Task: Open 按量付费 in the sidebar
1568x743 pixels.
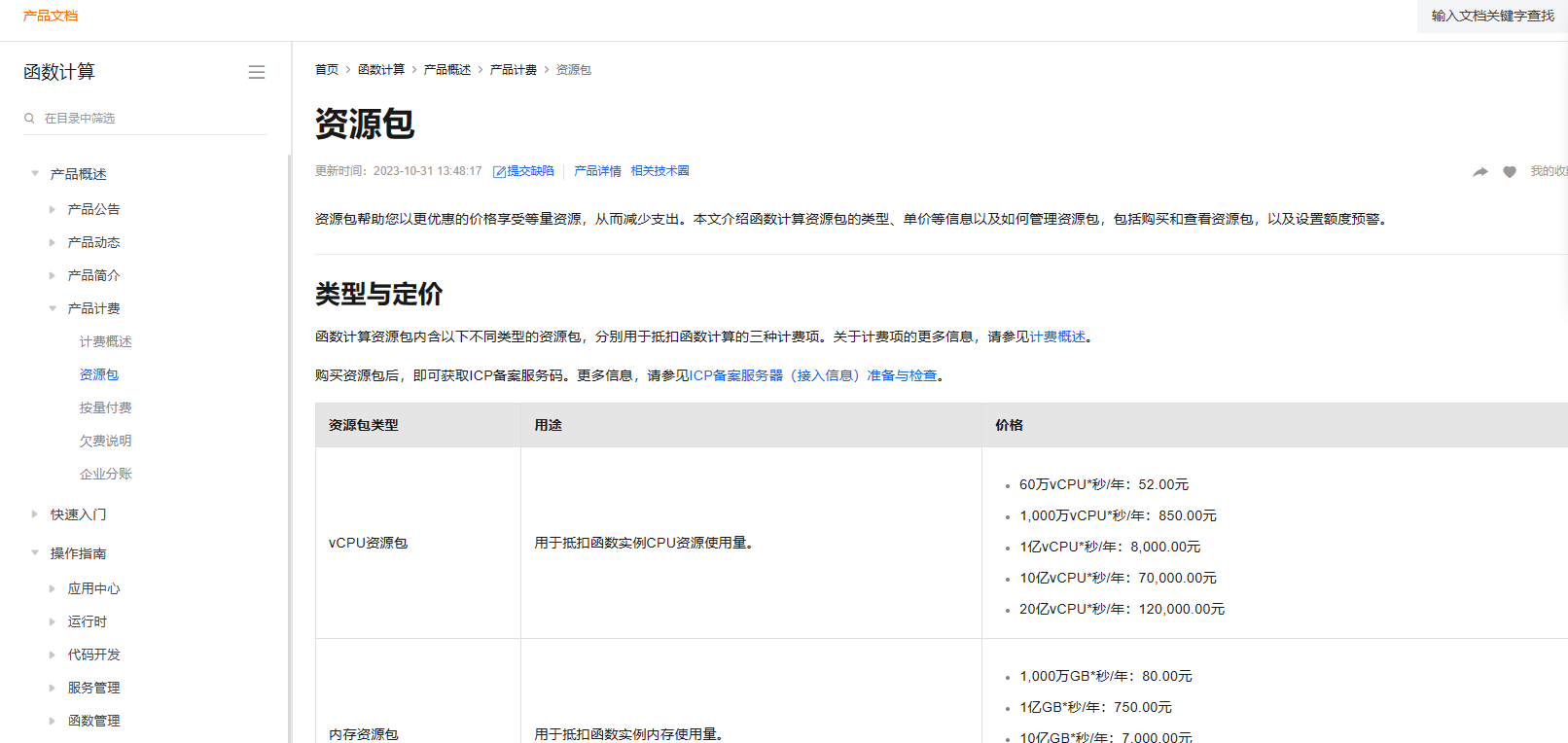Action: 106,407
